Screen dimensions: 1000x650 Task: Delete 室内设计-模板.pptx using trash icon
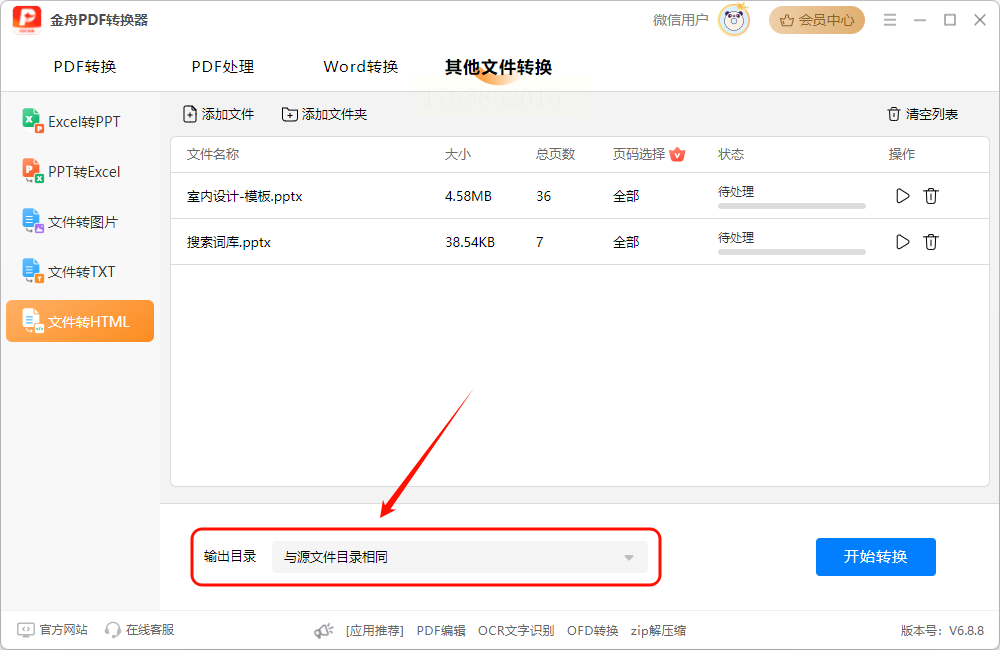pyautogui.click(x=930, y=196)
